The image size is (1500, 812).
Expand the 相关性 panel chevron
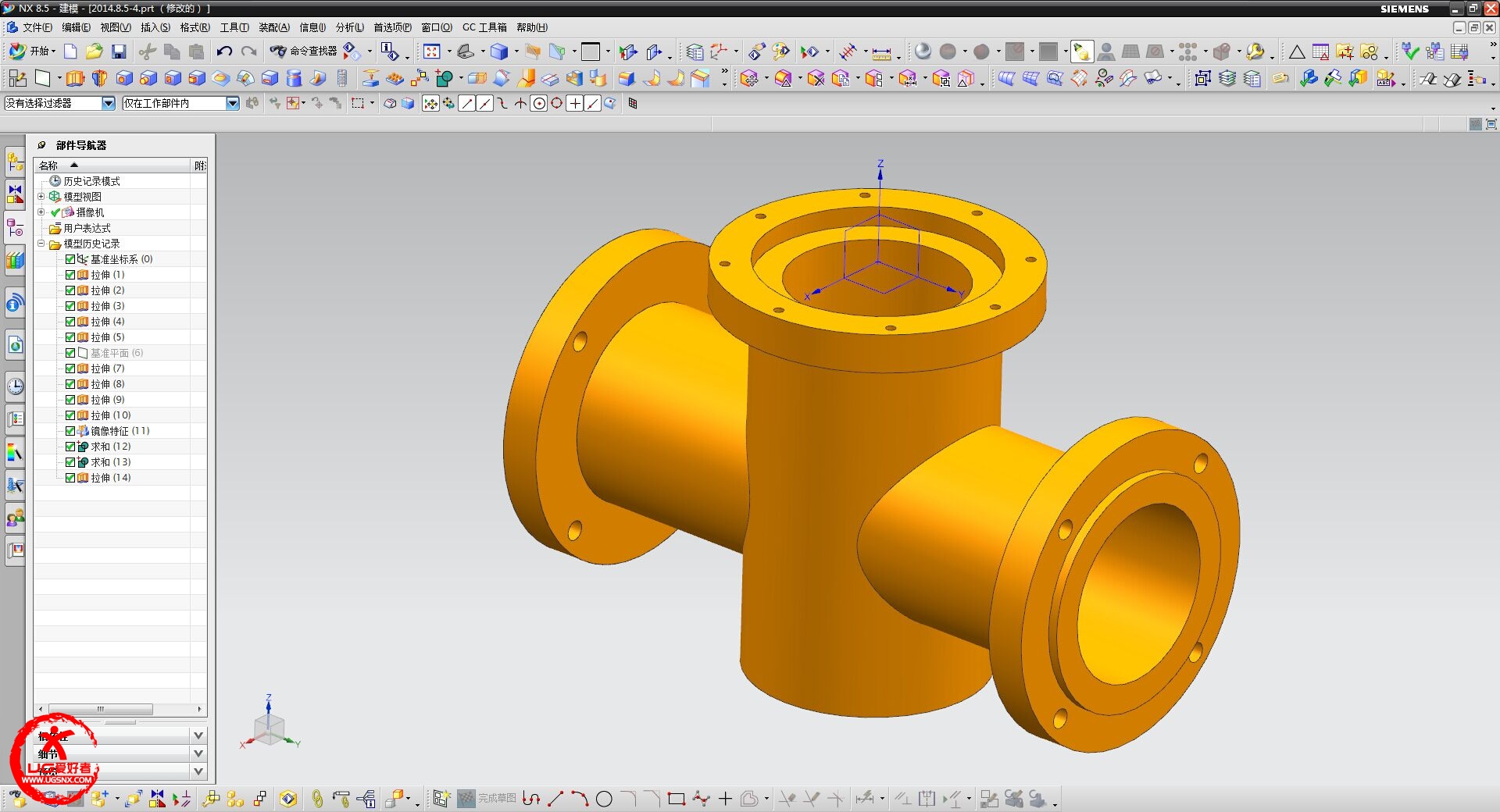click(x=198, y=735)
